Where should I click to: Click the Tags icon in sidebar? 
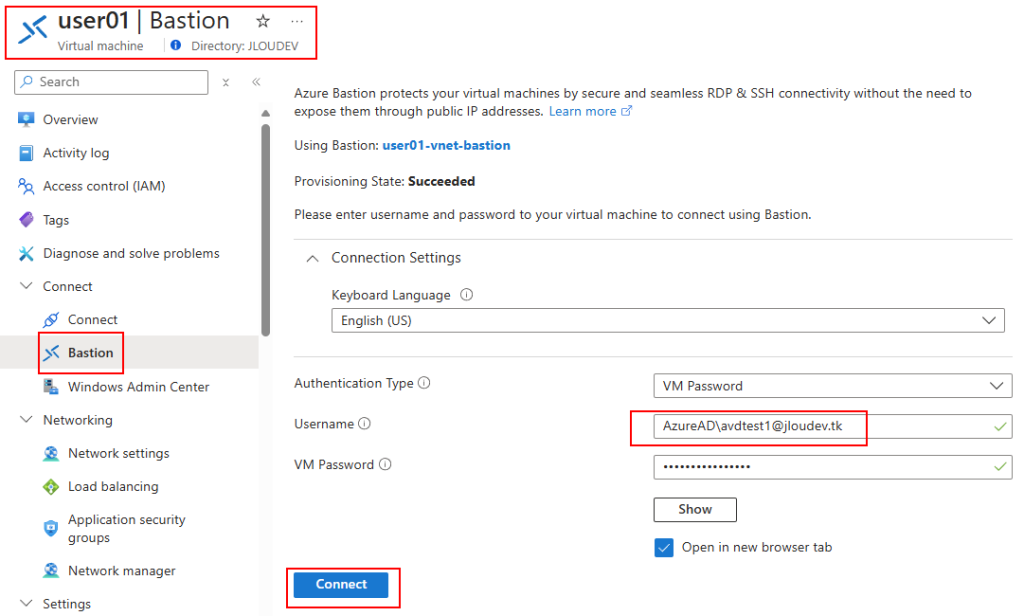26,219
